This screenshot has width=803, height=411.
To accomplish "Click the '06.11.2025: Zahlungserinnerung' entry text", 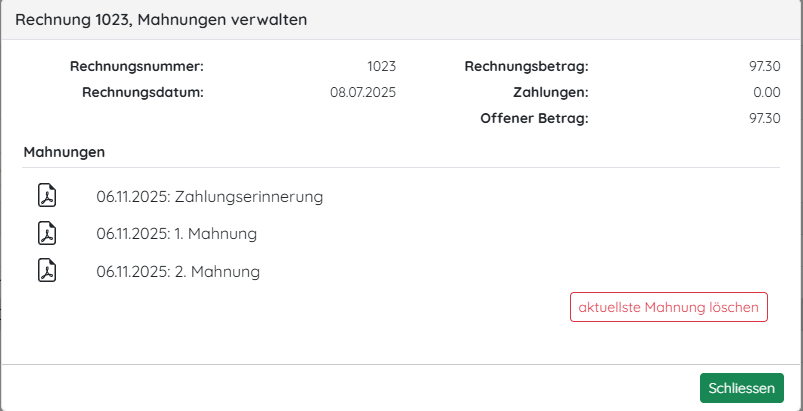I will [209, 197].
